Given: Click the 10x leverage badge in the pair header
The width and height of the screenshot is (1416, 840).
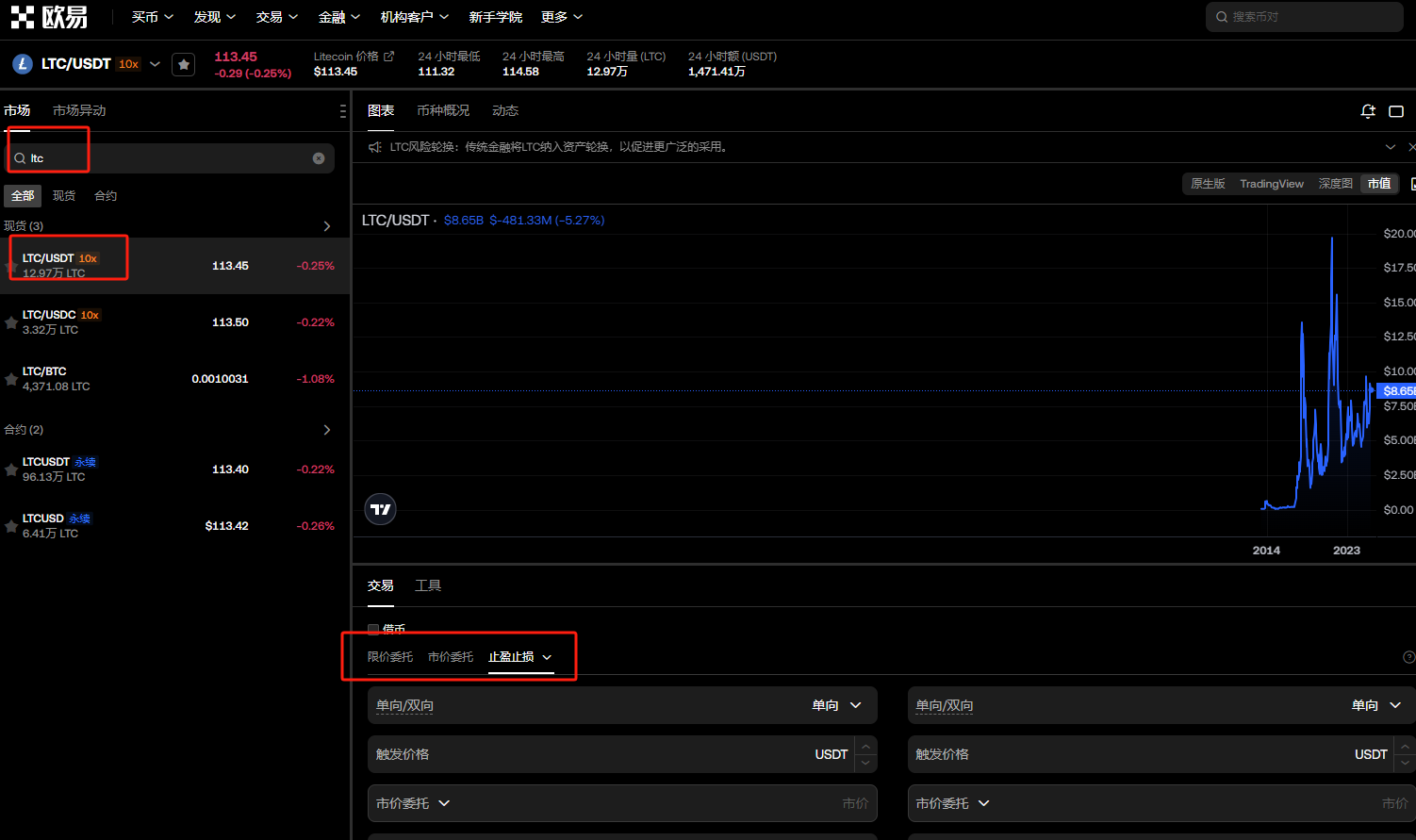Looking at the screenshot, I should coord(128,64).
